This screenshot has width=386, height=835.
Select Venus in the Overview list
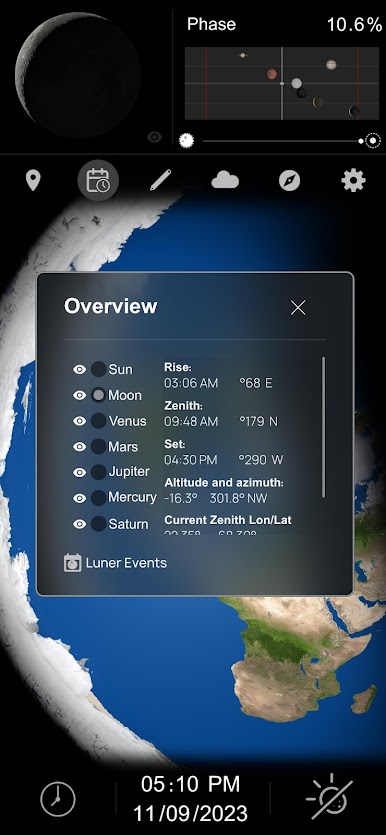119,421
